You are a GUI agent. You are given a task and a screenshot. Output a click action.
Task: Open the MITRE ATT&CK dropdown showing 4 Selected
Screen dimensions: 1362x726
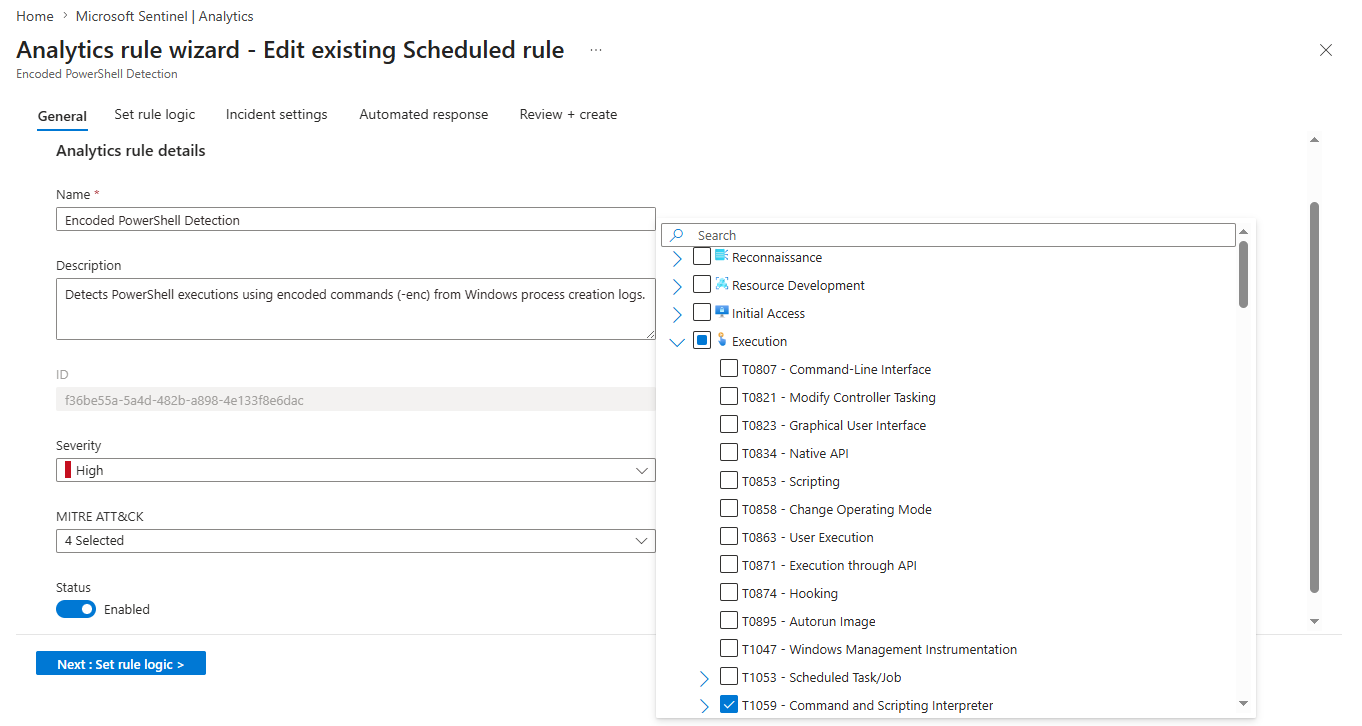pos(356,540)
